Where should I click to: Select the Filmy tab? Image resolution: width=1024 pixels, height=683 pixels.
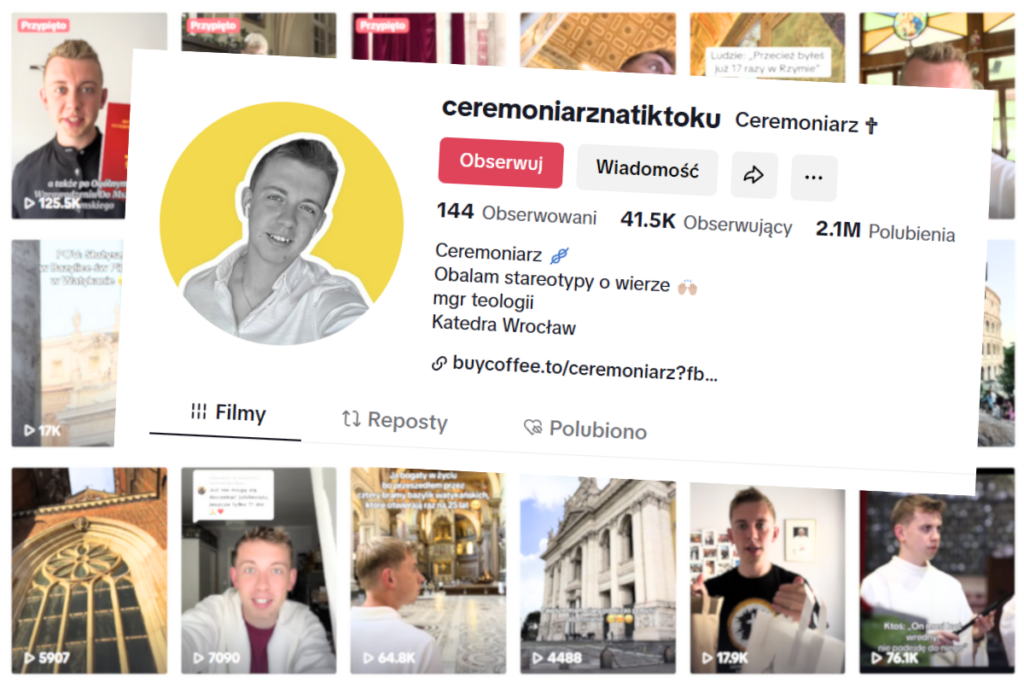[x=228, y=413]
